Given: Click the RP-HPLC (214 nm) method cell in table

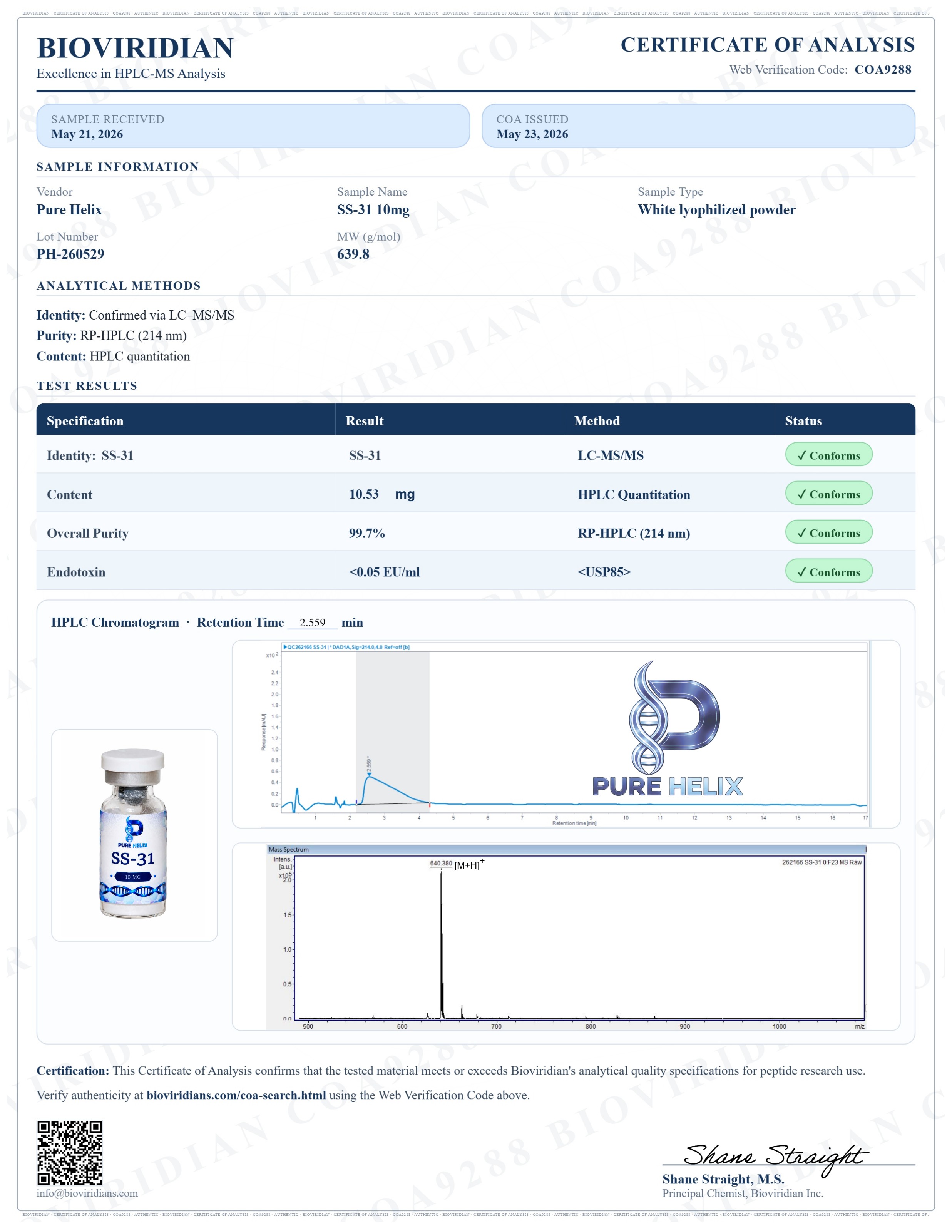Looking at the screenshot, I should click(634, 533).
